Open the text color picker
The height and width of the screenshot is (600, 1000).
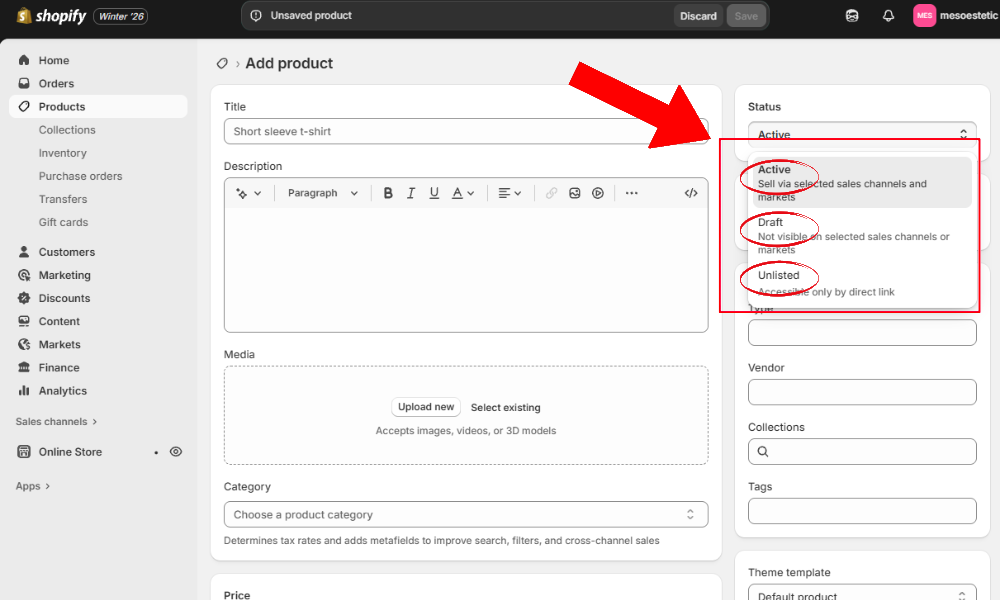(456, 193)
